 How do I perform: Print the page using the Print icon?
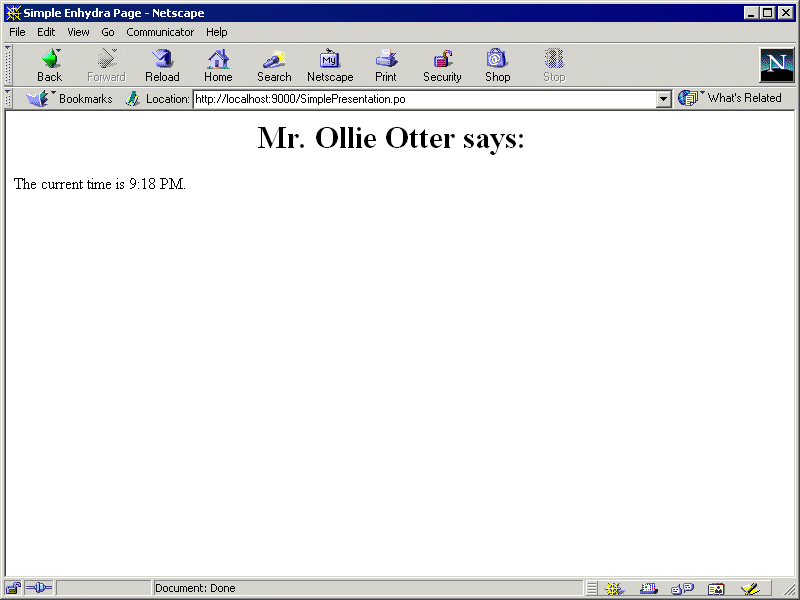pyautogui.click(x=386, y=65)
